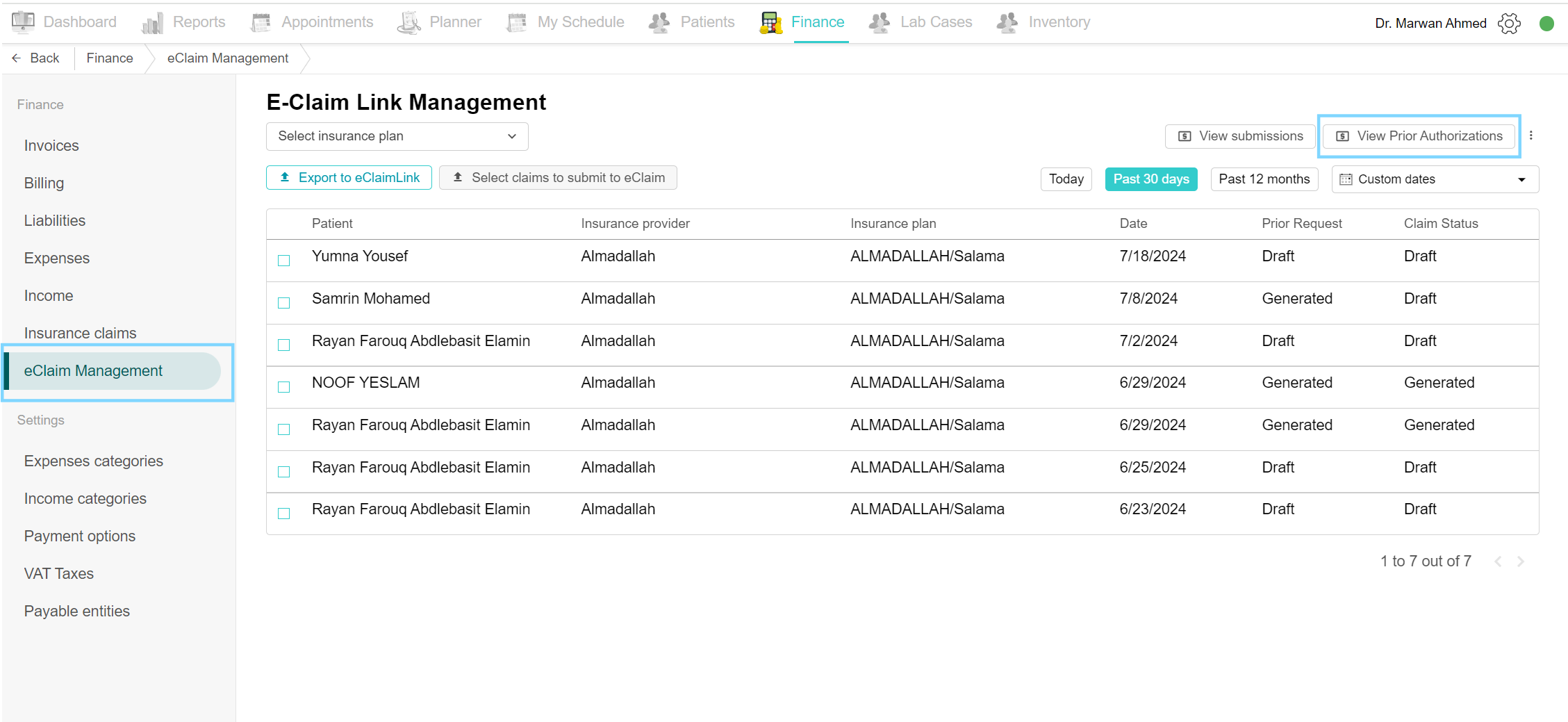1568x722 pixels.
Task: Expand the Select insurance plan dropdown
Action: pos(397,136)
